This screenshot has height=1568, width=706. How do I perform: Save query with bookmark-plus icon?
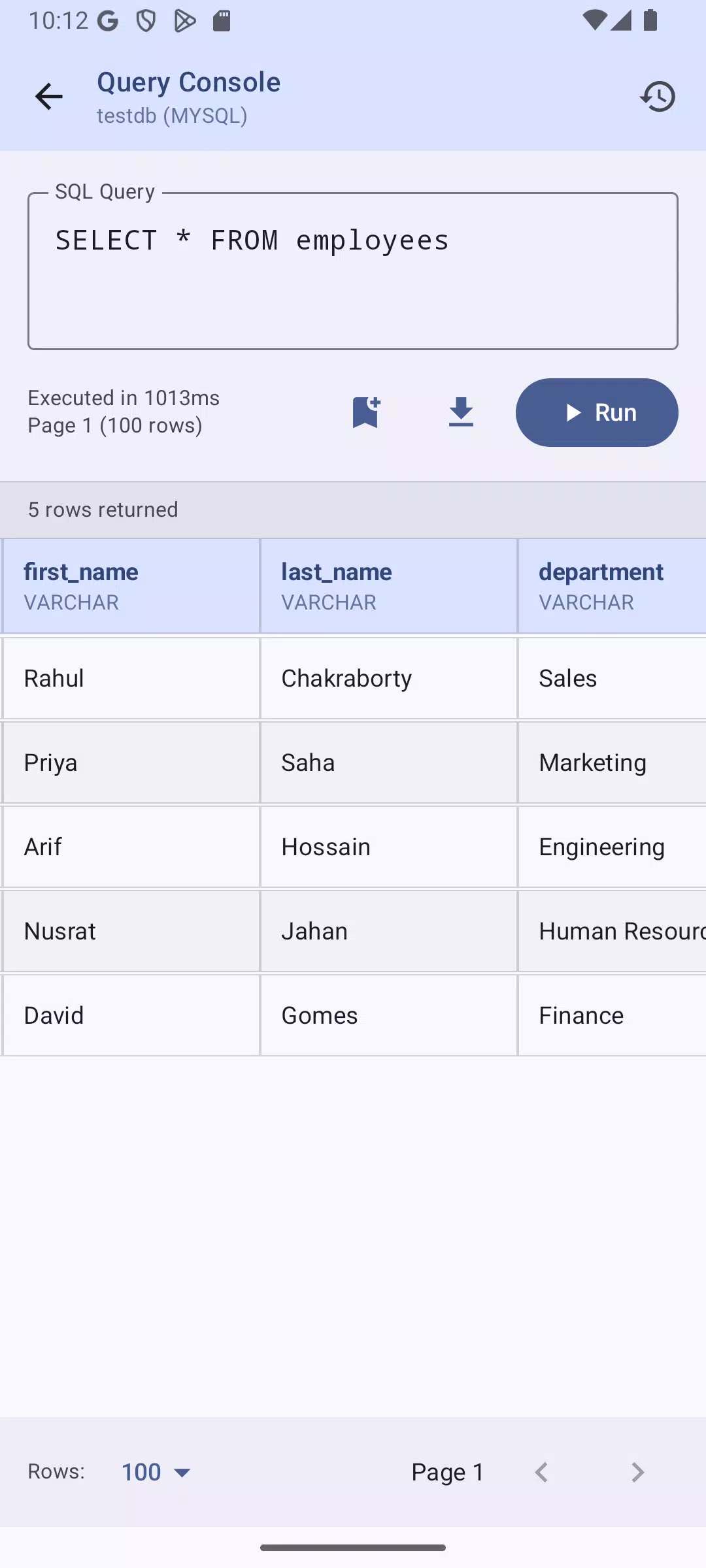tap(366, 412)
